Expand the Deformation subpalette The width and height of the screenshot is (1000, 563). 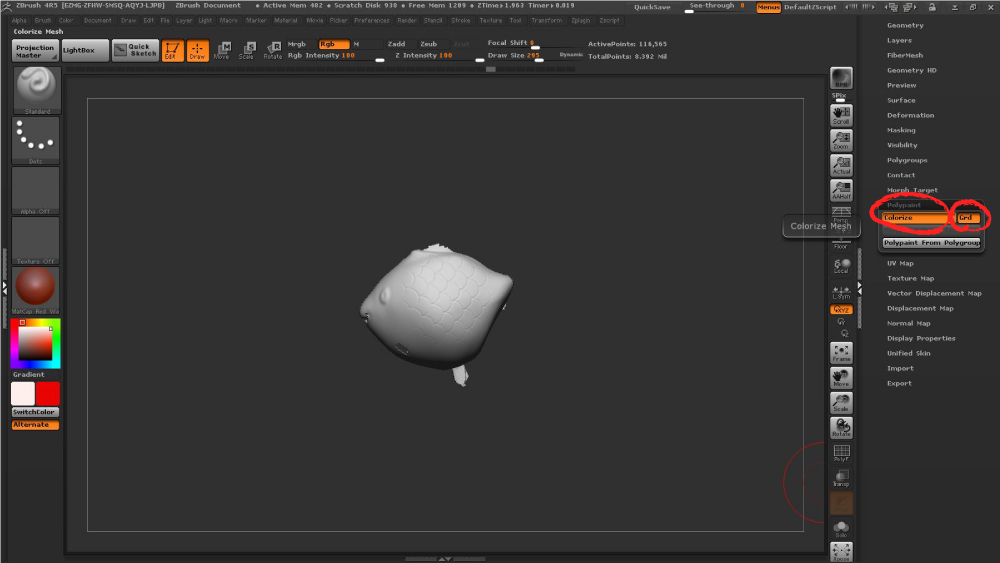910,115
